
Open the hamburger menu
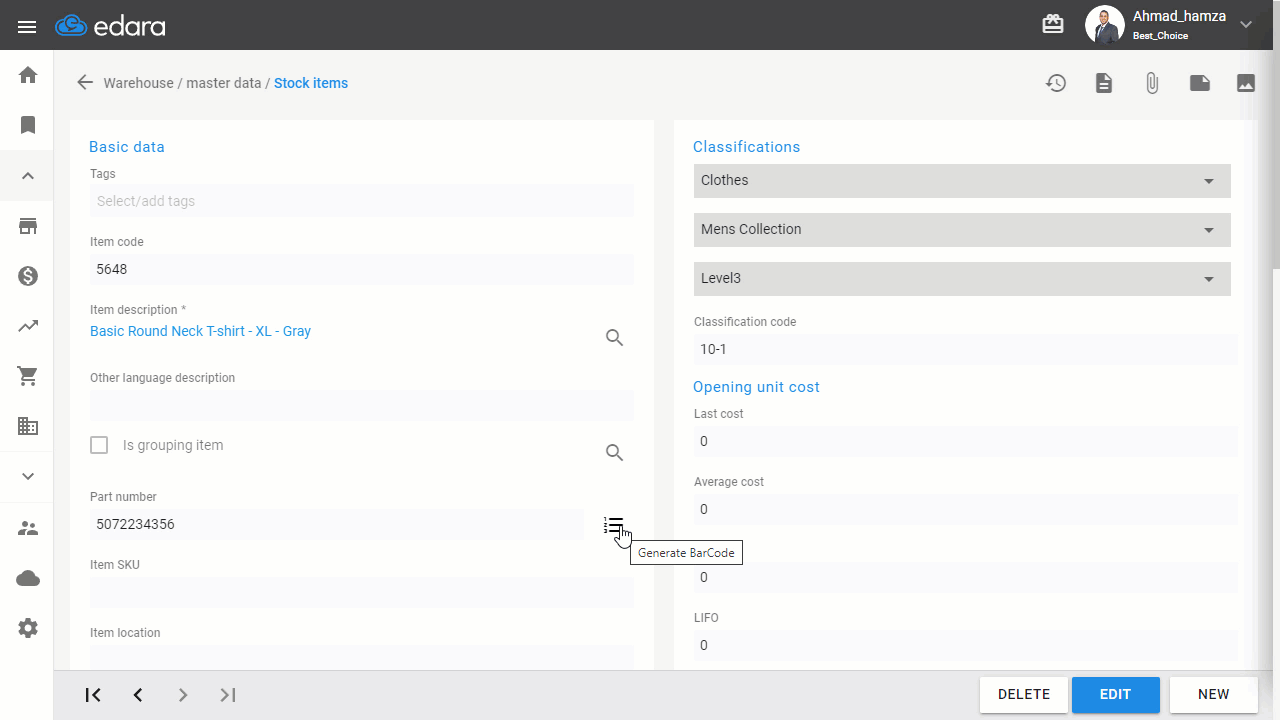point(27,26)
